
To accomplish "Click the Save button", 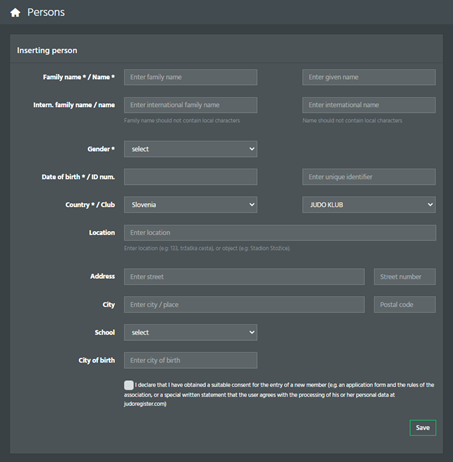I will click(x=423, y=428).
